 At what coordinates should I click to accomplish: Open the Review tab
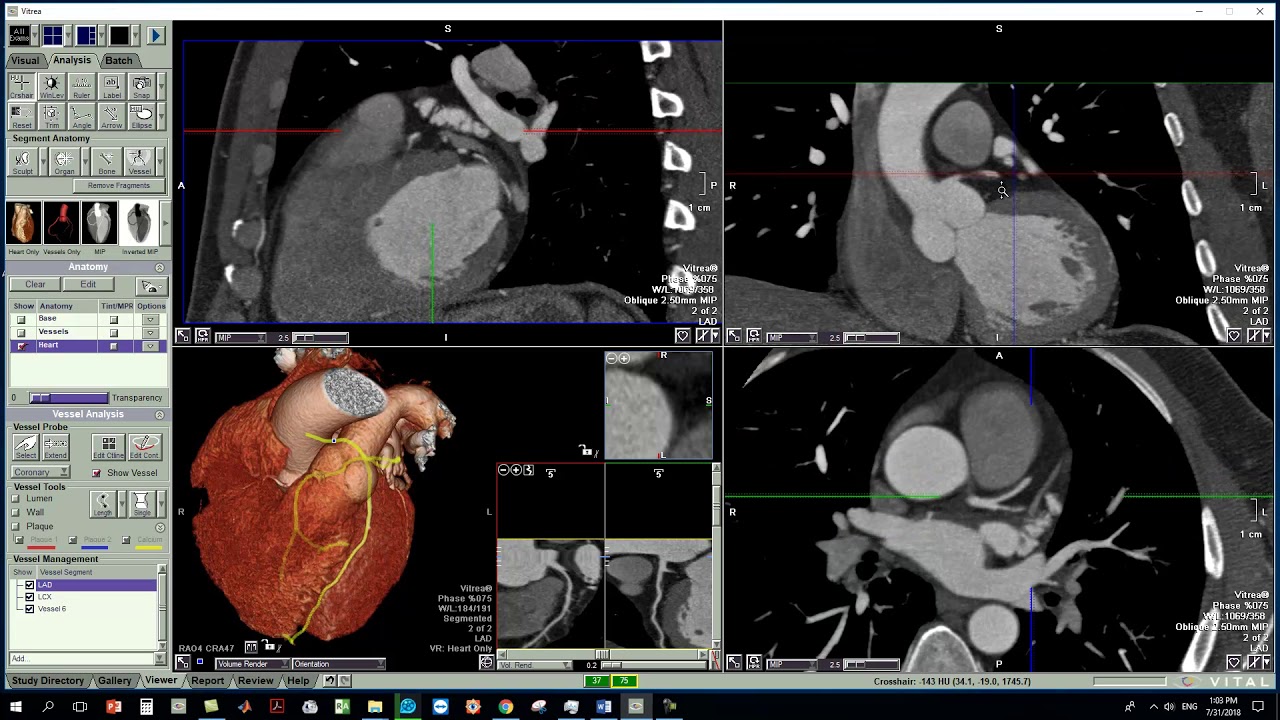255,681
